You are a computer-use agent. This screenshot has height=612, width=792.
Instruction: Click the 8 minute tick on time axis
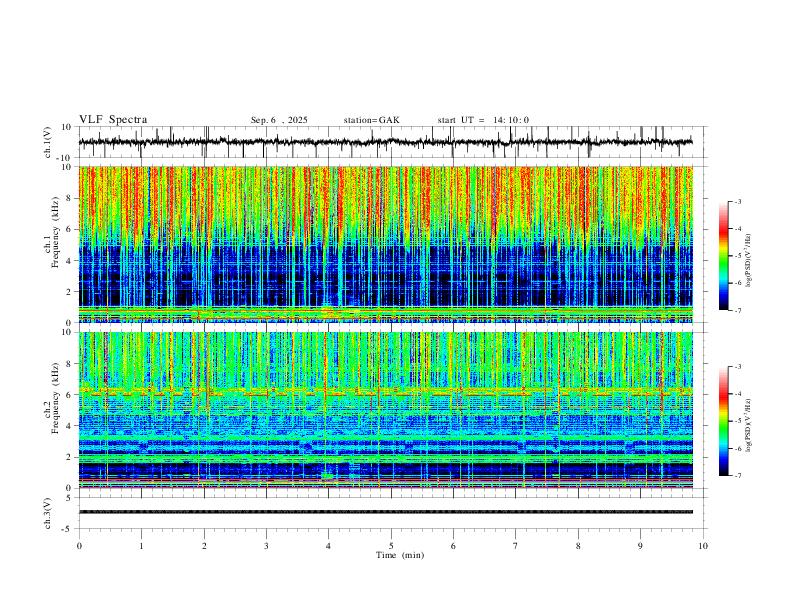[578, 546]
